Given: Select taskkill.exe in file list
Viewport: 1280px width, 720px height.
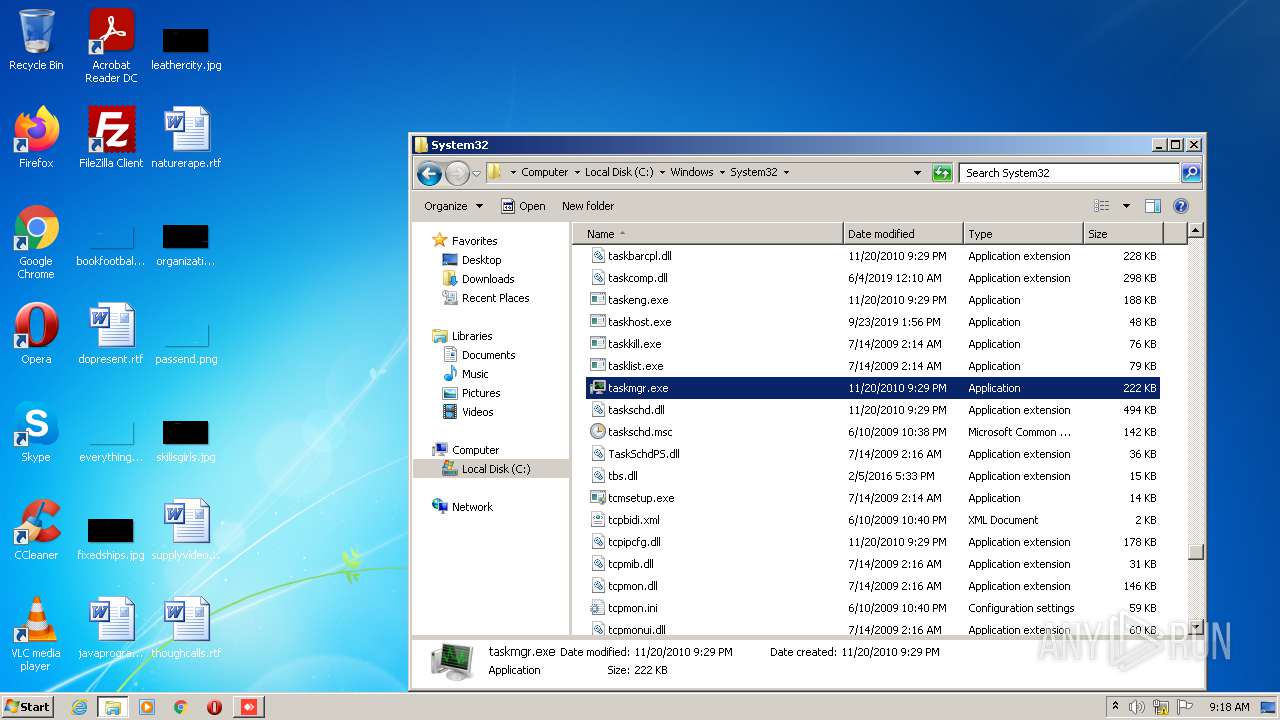Looking at the screenshot, I should tap(872, 344).
